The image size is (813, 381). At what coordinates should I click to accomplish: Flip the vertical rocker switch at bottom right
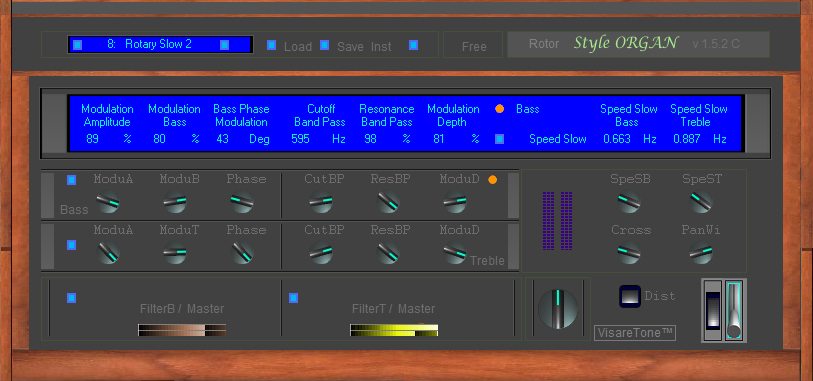pyautogui.click(x=713, y=310)
